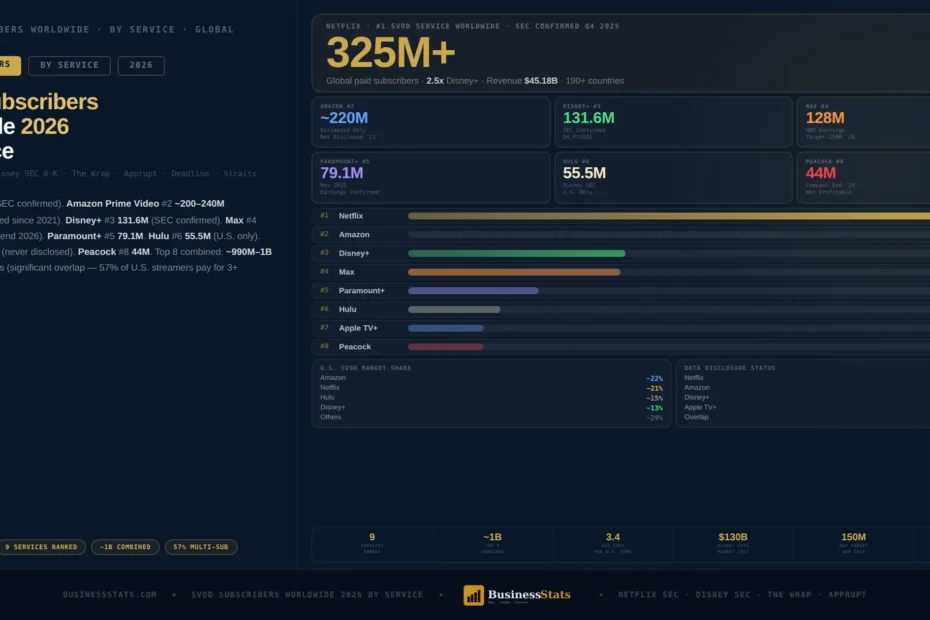Select the Amazon label in ranking row #2
This screenshot has width=930, height=620.
click(354, 234)
